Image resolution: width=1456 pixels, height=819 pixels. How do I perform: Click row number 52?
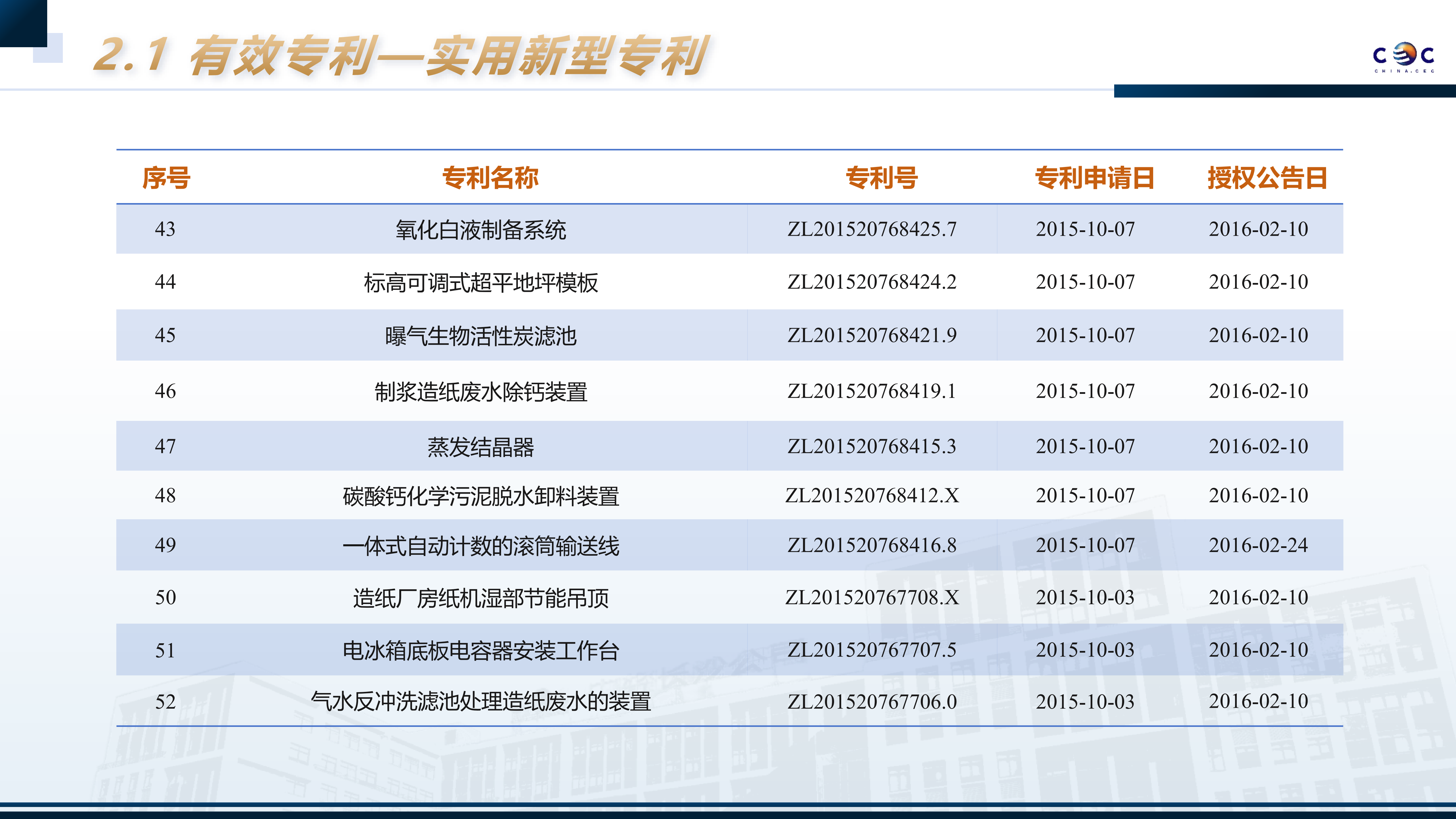tap(166, 702)
